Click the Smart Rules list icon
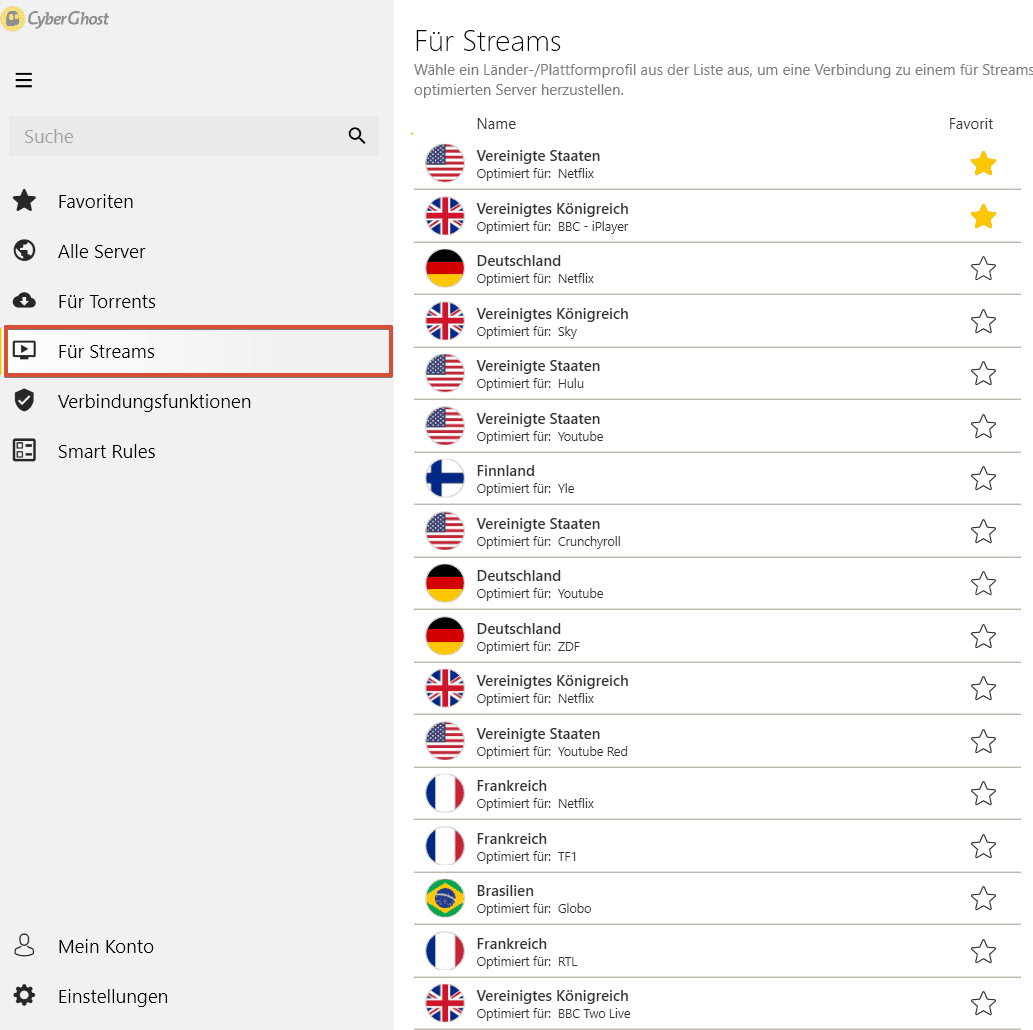This screenshot has height=1030, width=1033. (24, 450)
